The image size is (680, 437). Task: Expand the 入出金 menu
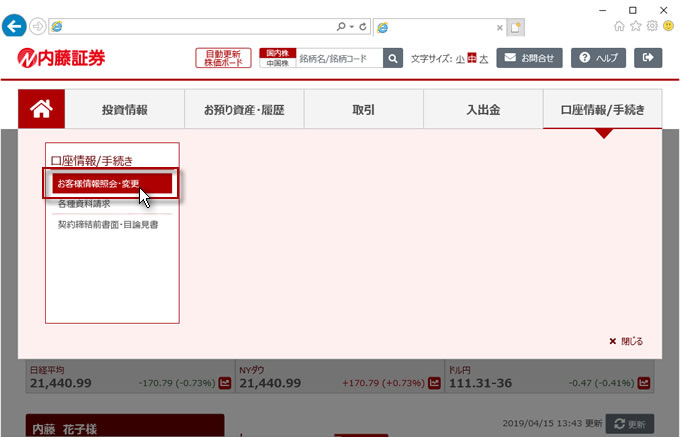(x=483, y=110)
